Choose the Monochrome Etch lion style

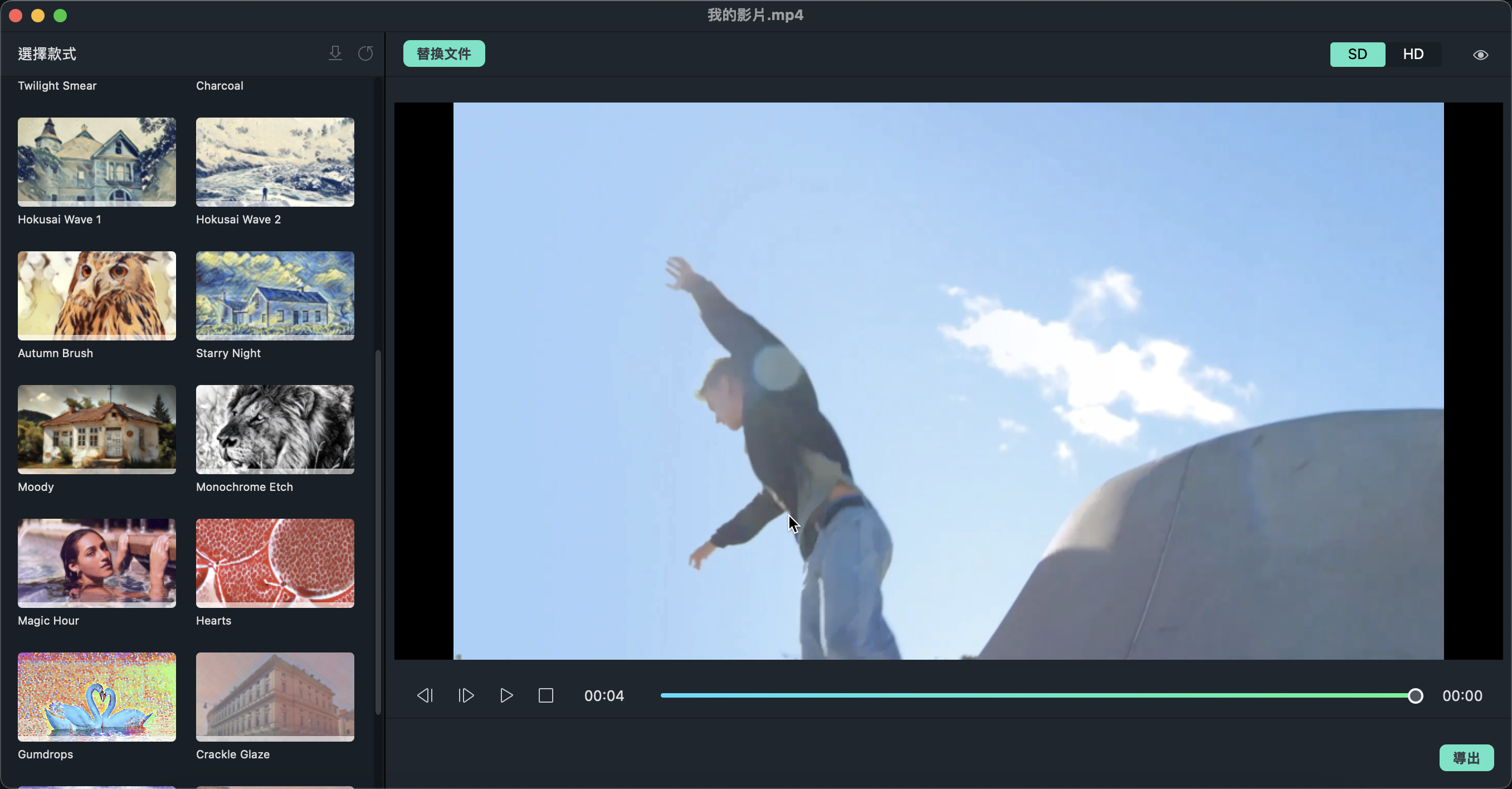coord(275,430)
